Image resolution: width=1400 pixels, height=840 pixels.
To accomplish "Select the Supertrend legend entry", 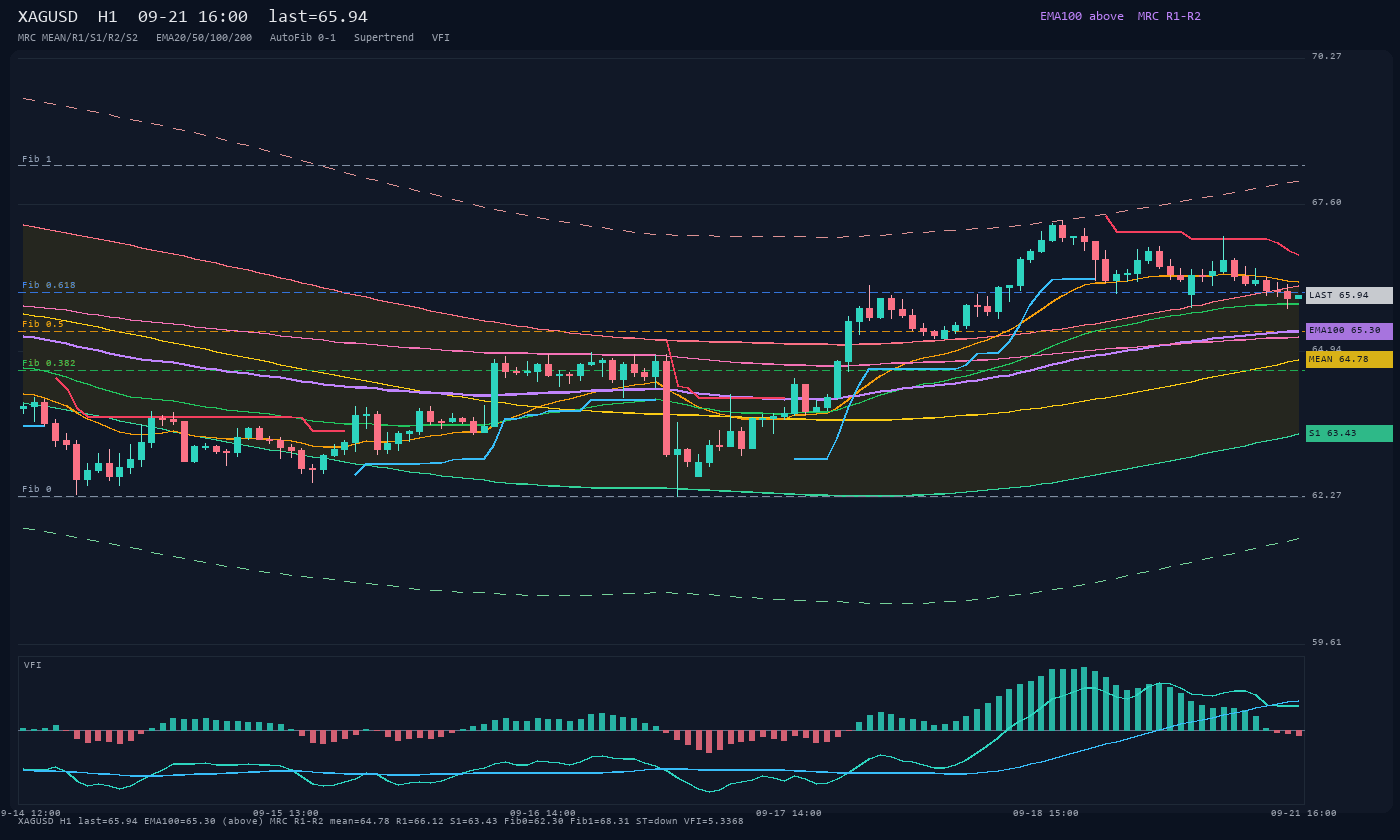I will point(384,38).
